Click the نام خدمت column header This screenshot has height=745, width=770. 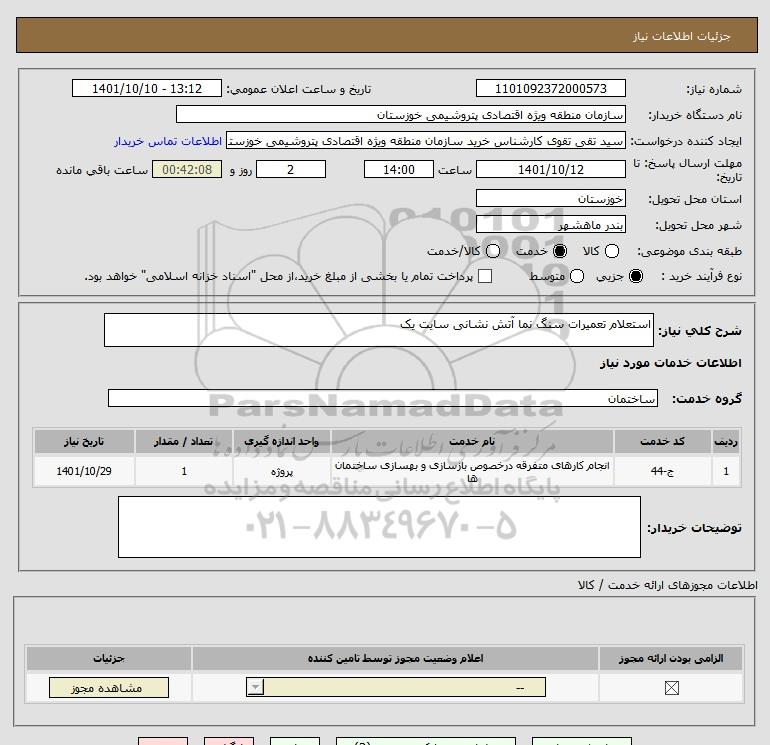pyautogui.click(x=472, y=441)
